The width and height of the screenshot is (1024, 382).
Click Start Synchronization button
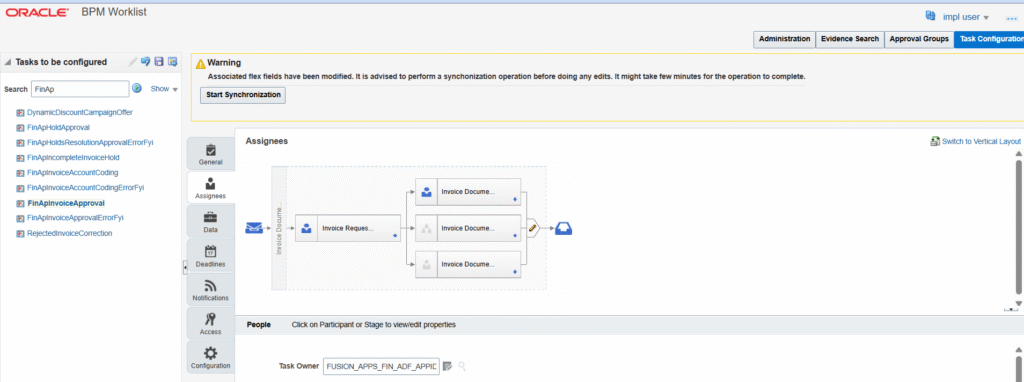(242, 95)
